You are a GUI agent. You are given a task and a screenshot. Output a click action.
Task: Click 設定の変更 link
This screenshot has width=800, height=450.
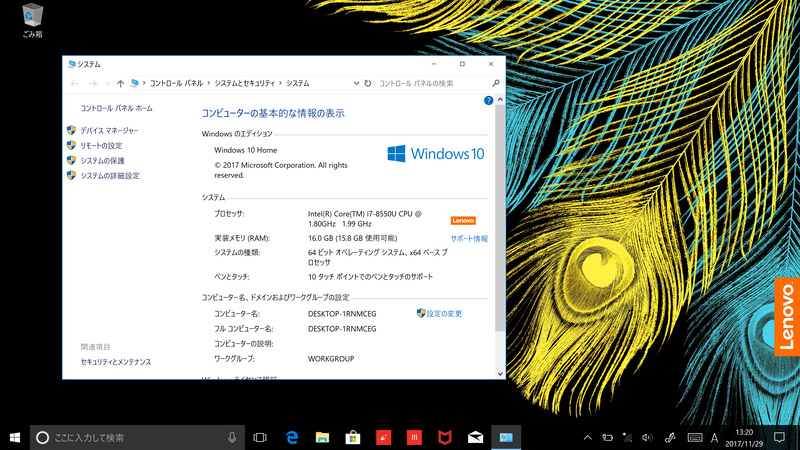(x=444, y=313)
